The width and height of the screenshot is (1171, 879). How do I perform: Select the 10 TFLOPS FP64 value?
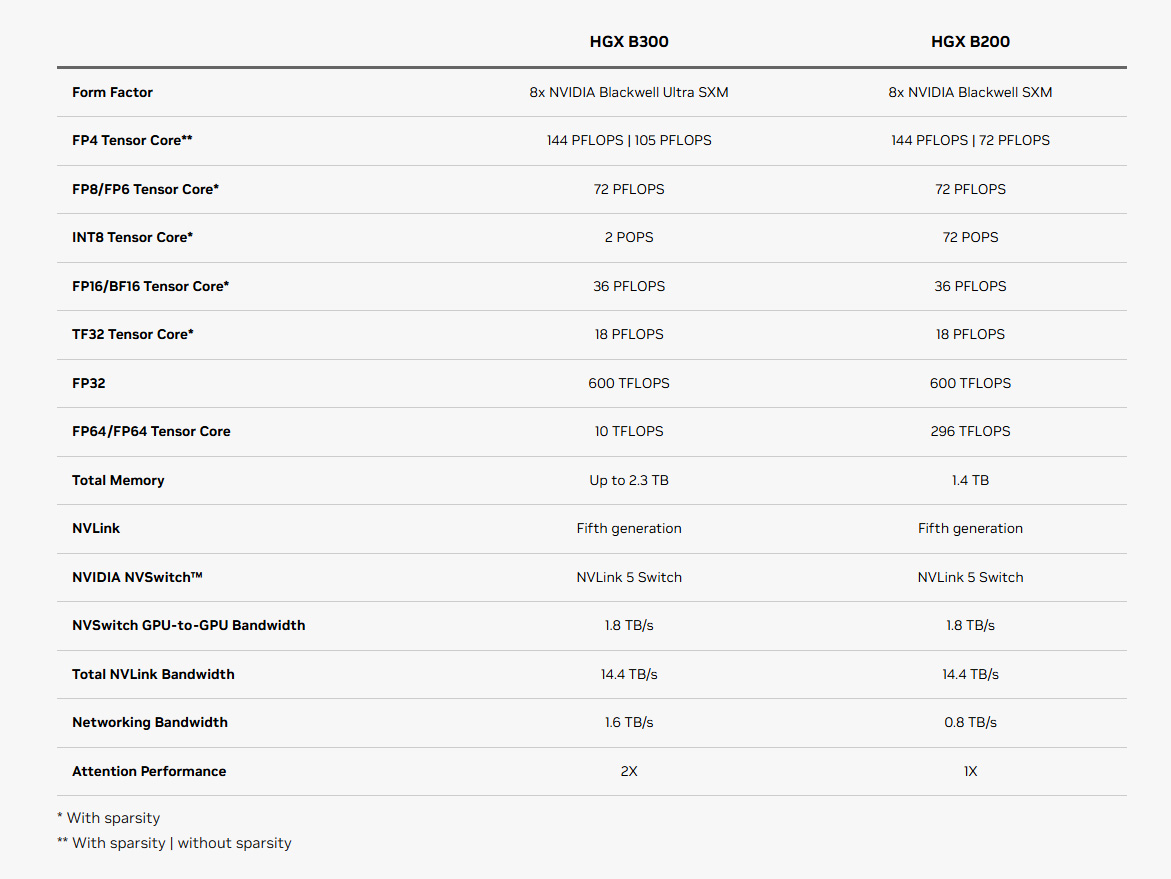coord(629,432)
